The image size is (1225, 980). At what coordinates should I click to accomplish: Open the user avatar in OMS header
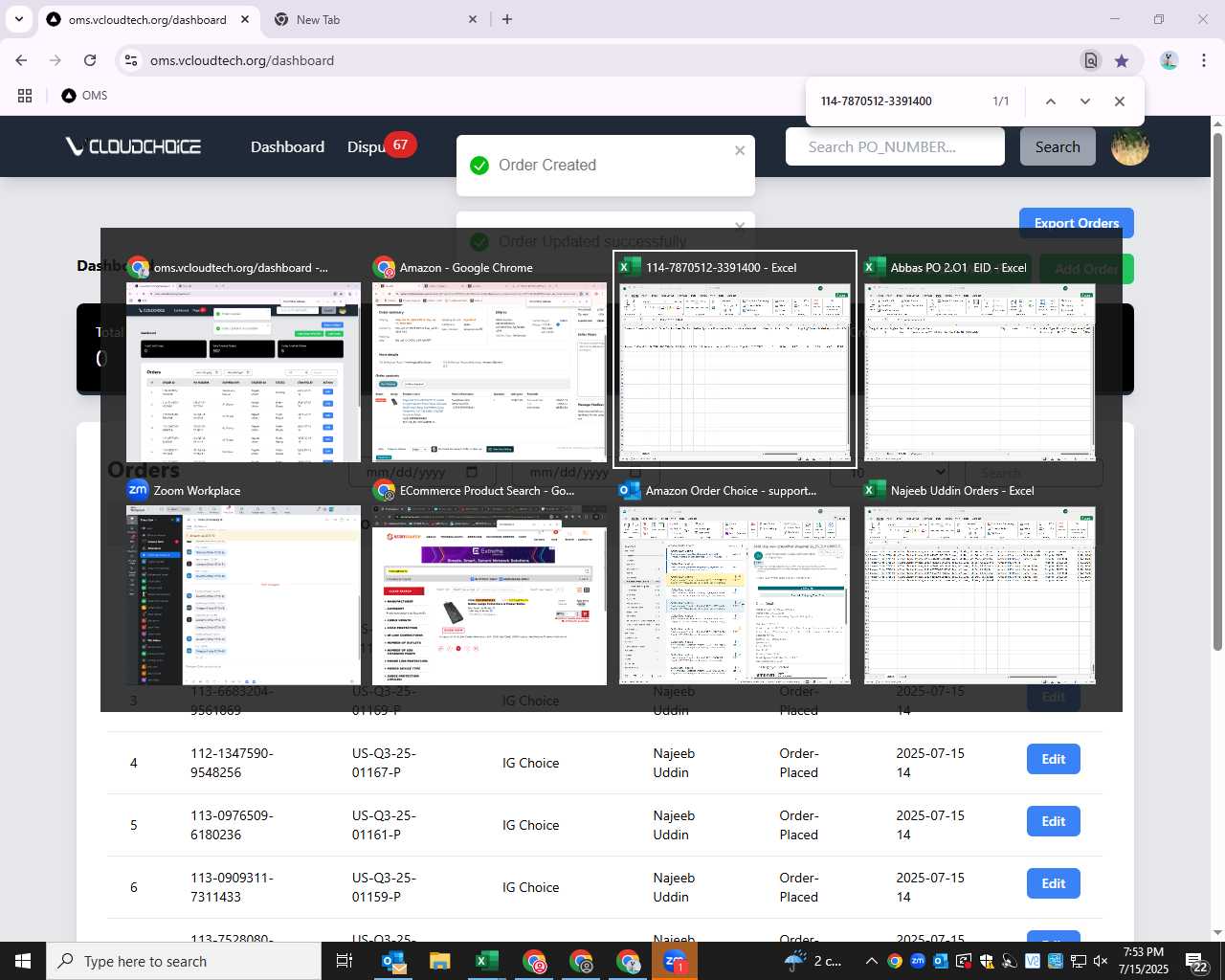point(1129,146)
